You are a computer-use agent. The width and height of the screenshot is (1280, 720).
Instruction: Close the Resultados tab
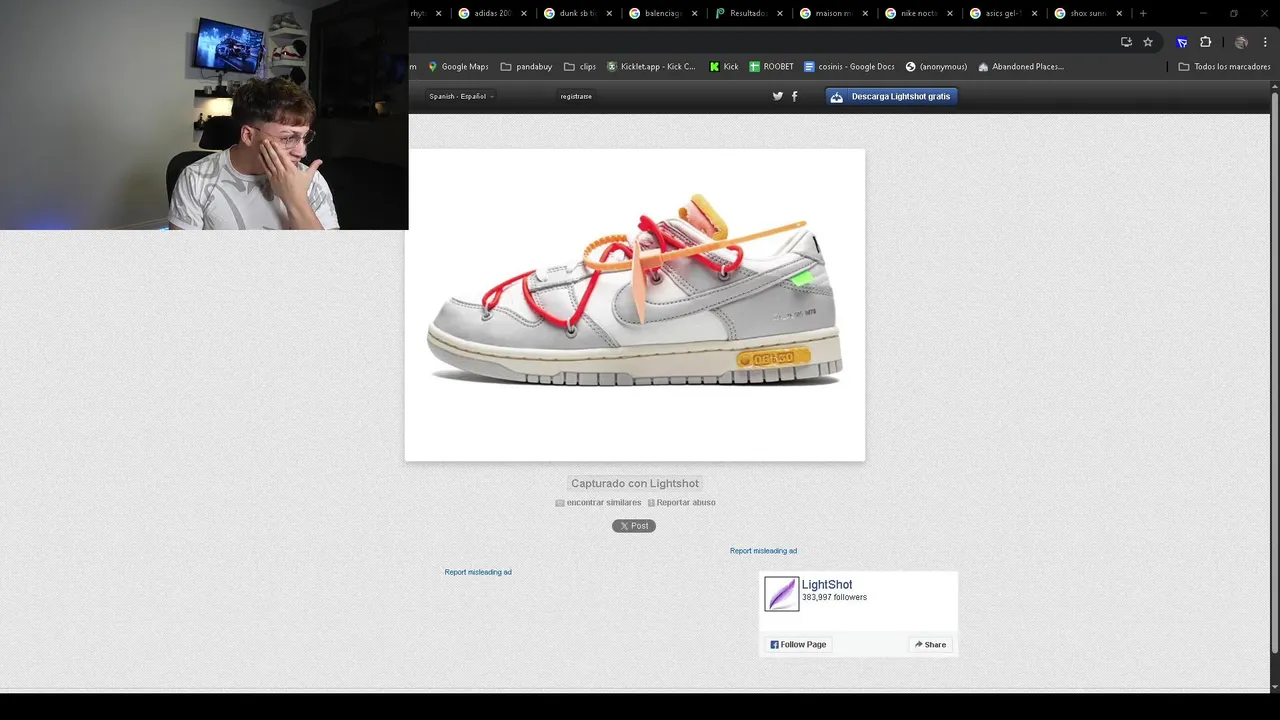click(x=779, y=13)
